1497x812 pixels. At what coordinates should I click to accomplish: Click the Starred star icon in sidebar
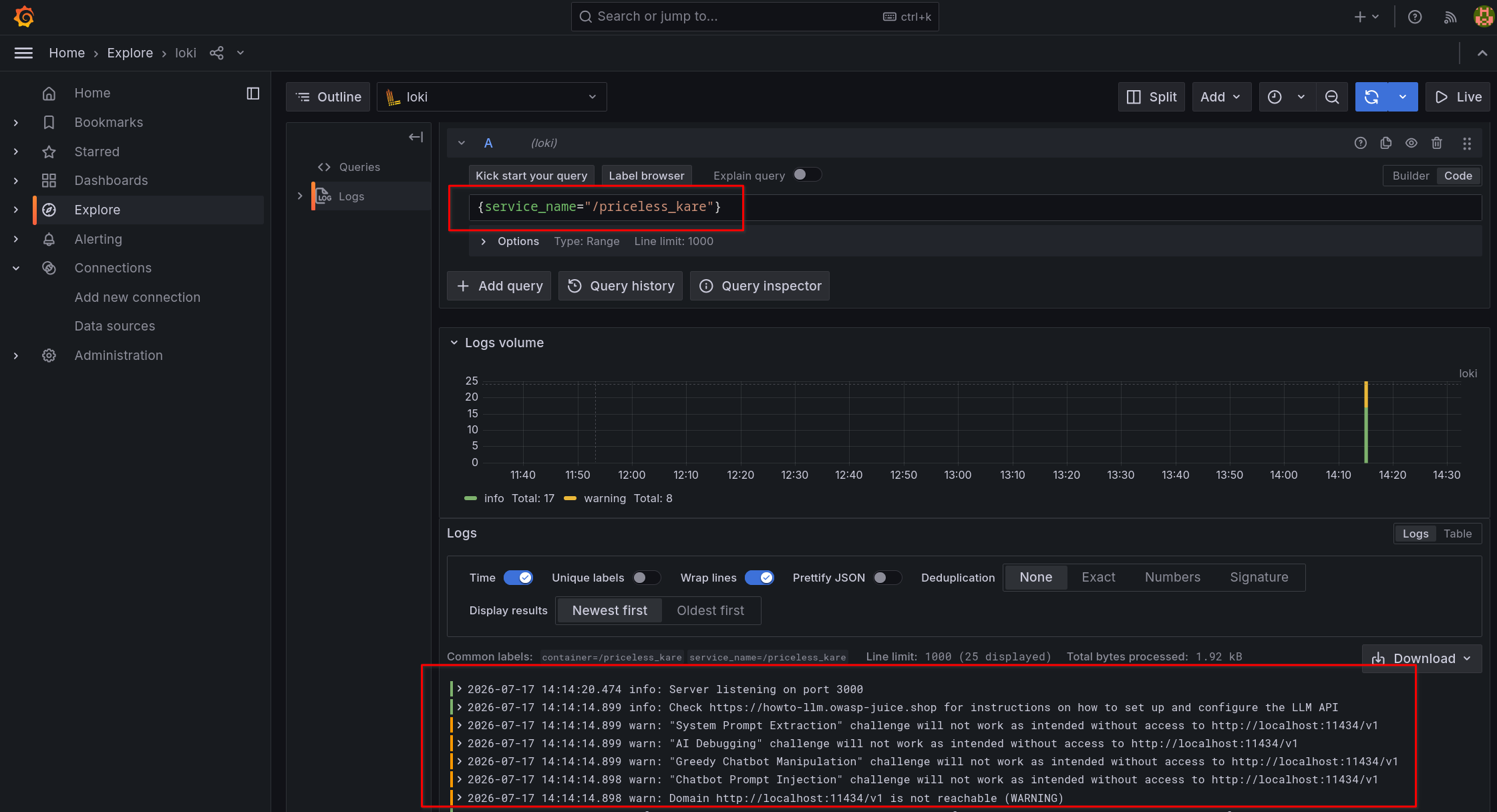pyautogui.click(x=49, y=152)
